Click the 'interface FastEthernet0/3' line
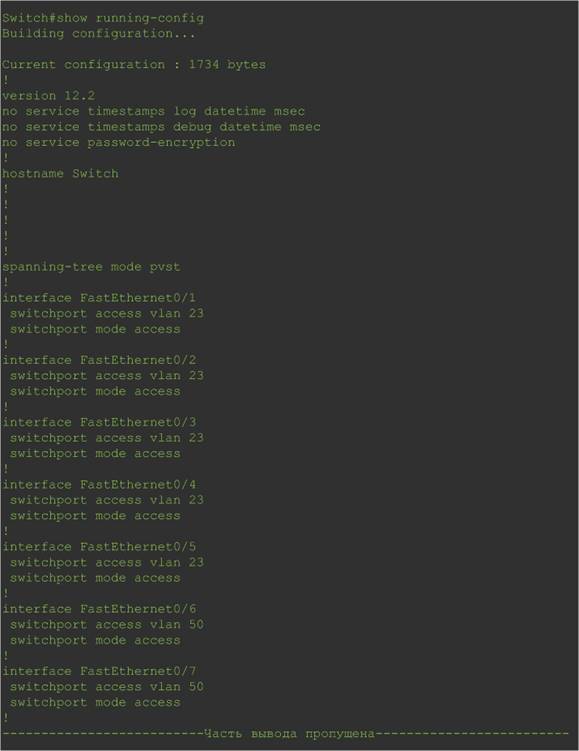 click(x=99, y=422)
